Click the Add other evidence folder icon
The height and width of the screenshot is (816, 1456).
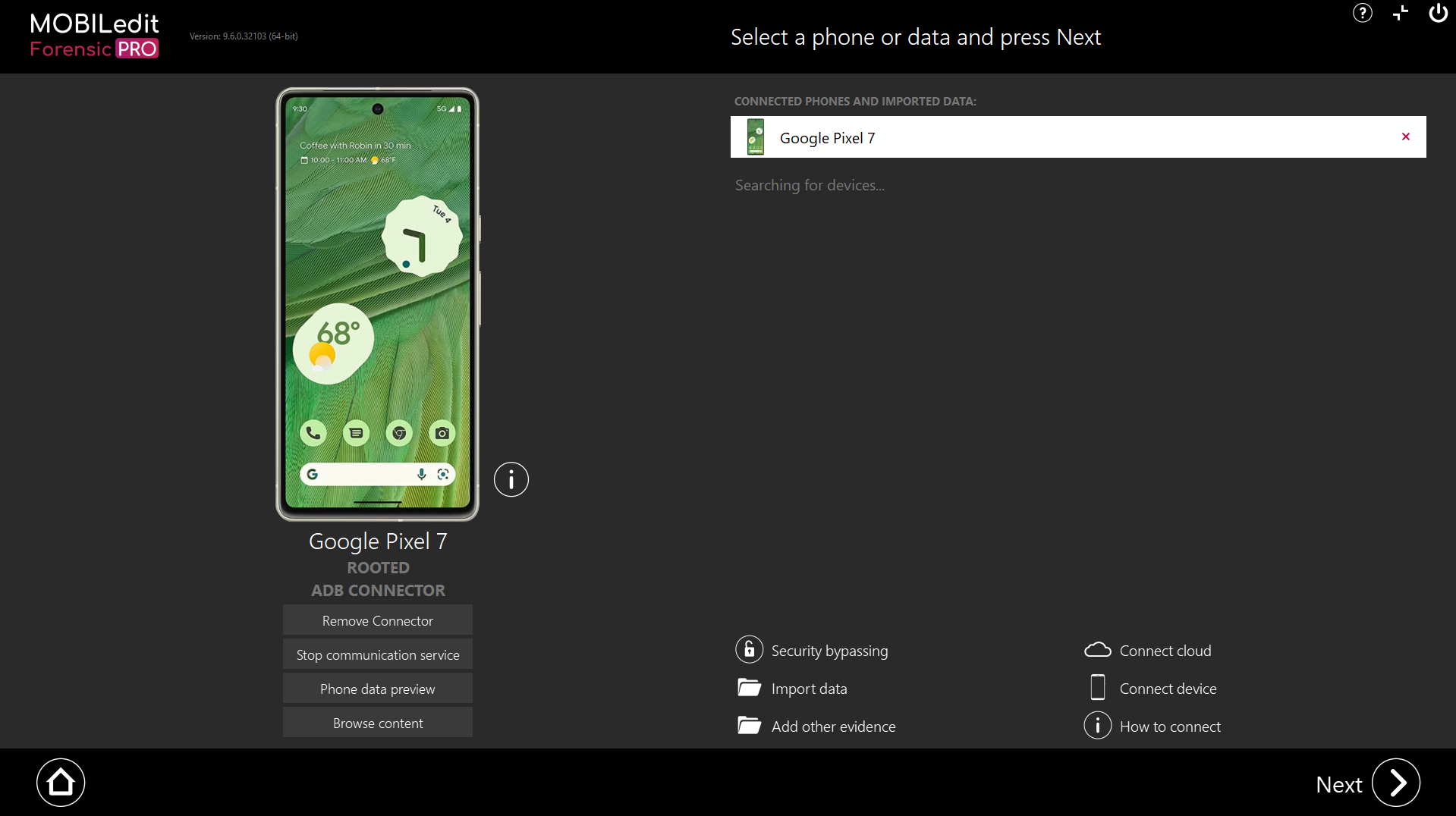click(x=749, y=725)
